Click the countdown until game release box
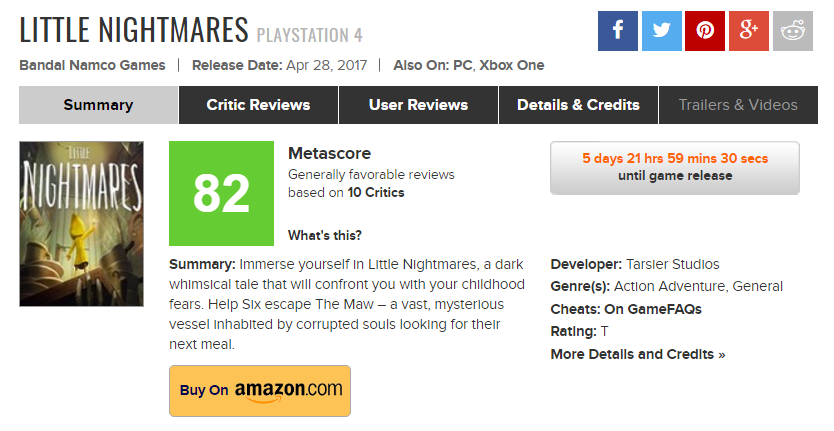Viewport: 834px width, 431px height. (675, 167)
